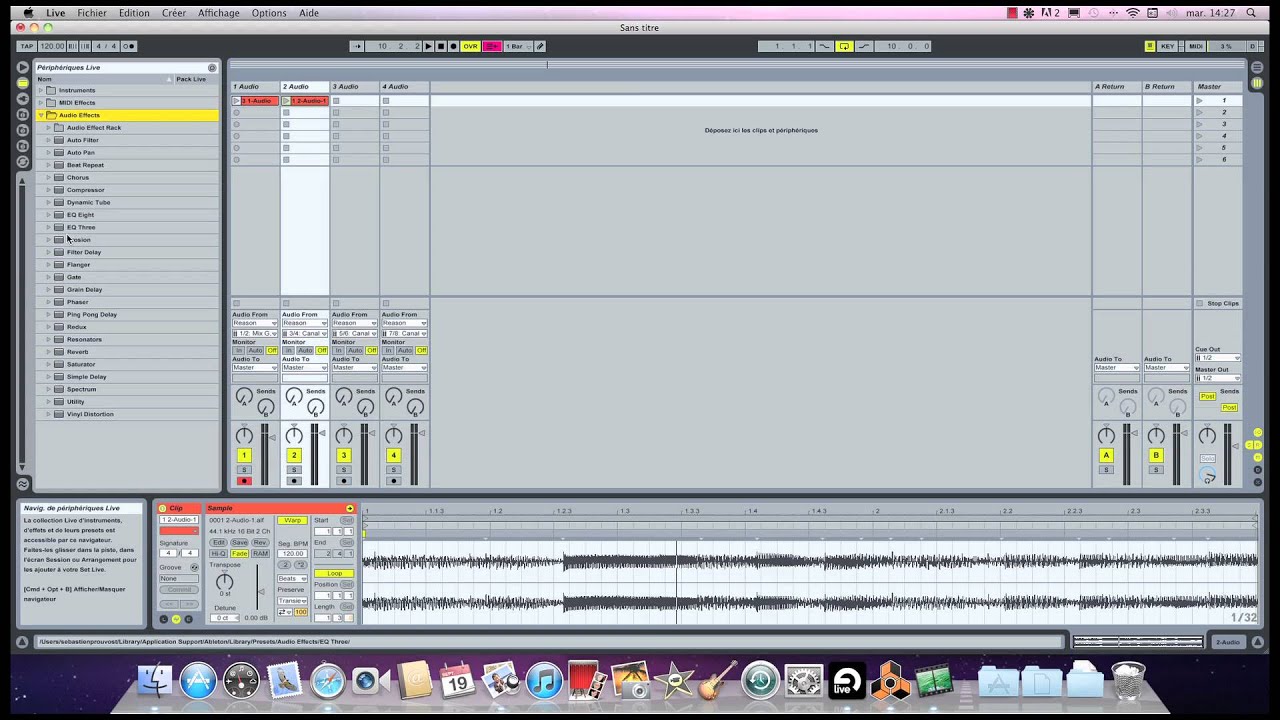Screen dimensions: 1280x720
Task: Click the transport Play button
Action: pos(429,46)
